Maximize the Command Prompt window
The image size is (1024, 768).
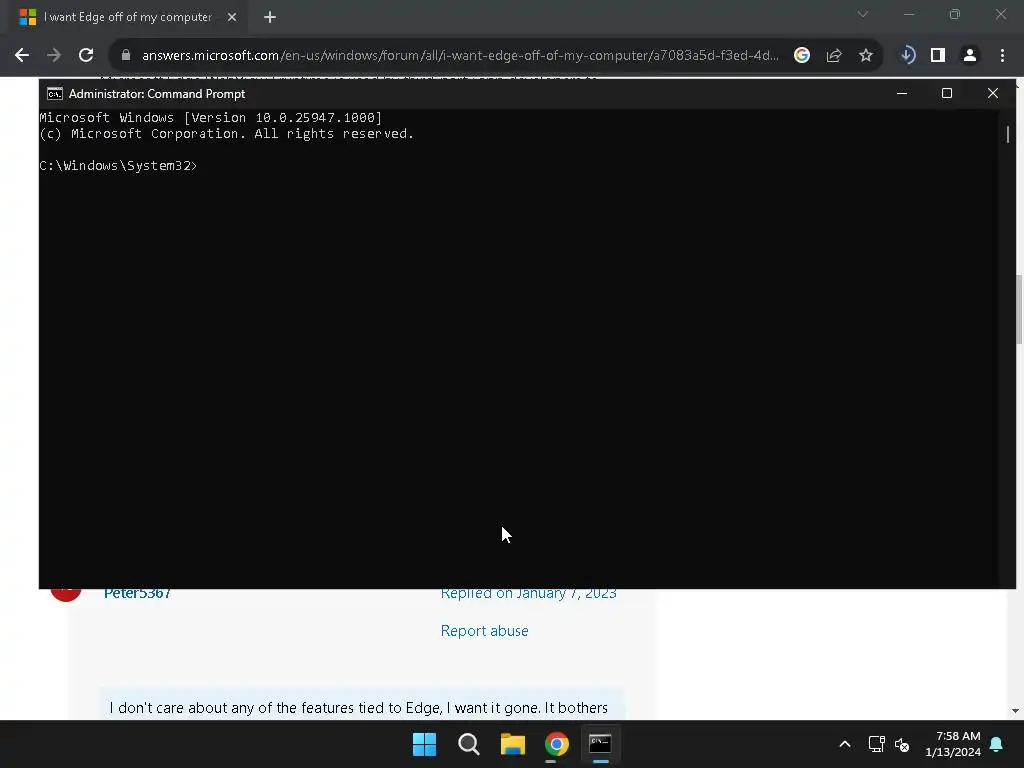coord(946,93)
